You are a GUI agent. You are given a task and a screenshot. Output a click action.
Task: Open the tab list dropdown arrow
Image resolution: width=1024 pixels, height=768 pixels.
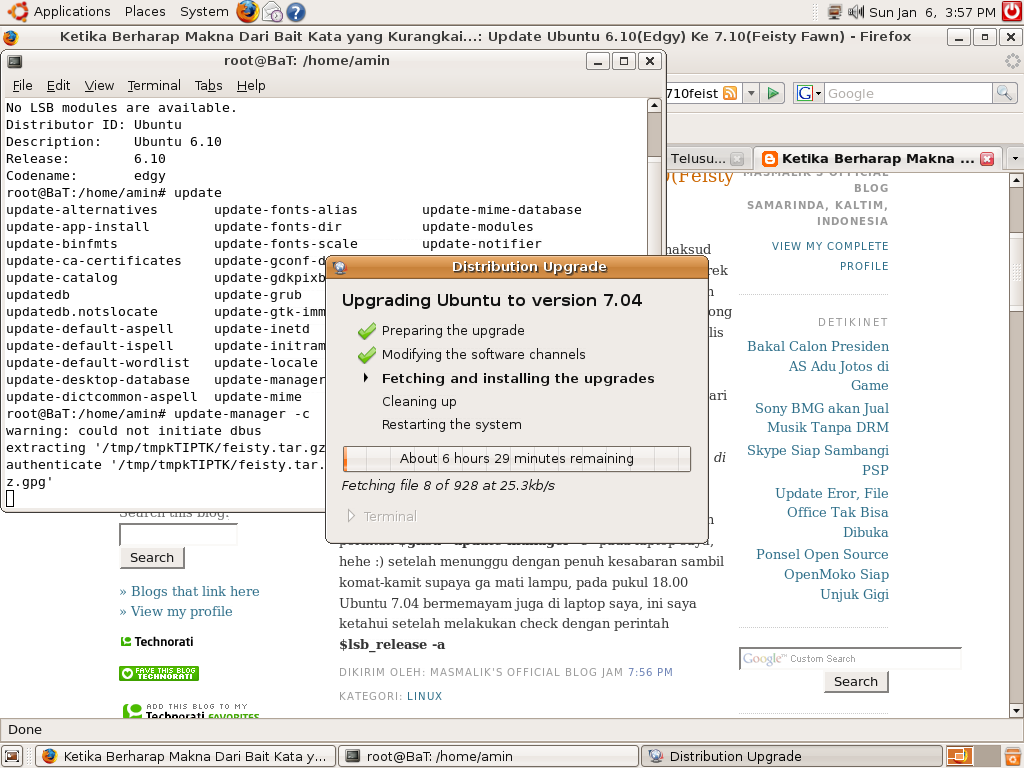pos(1015,159)
